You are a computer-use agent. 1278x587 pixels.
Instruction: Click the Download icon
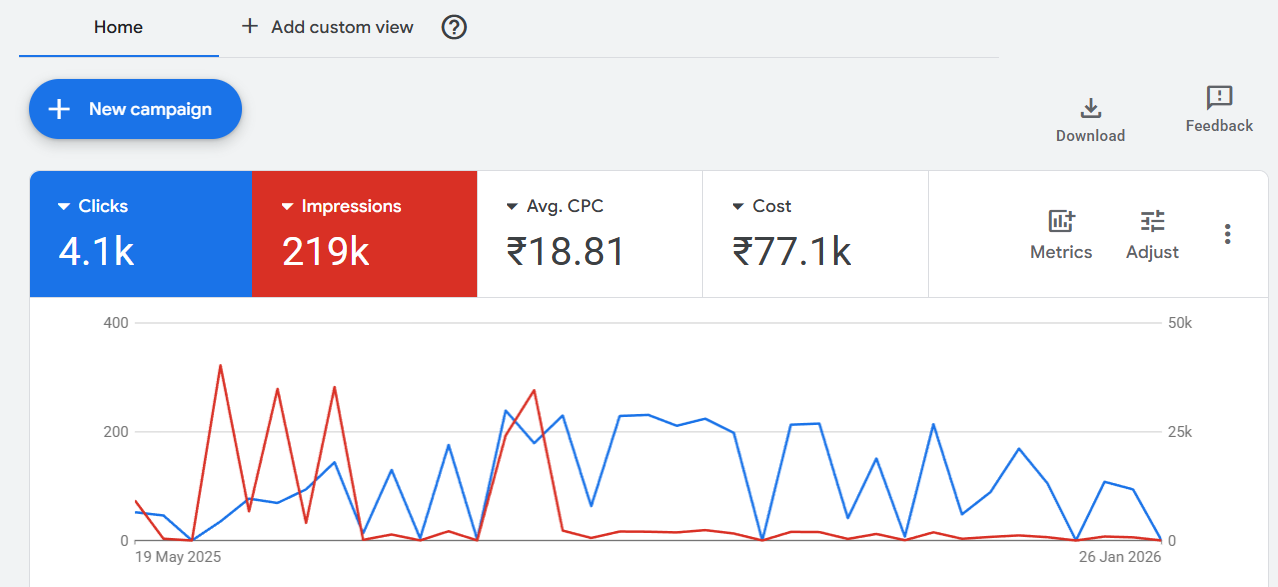[x=1090, y=108]
